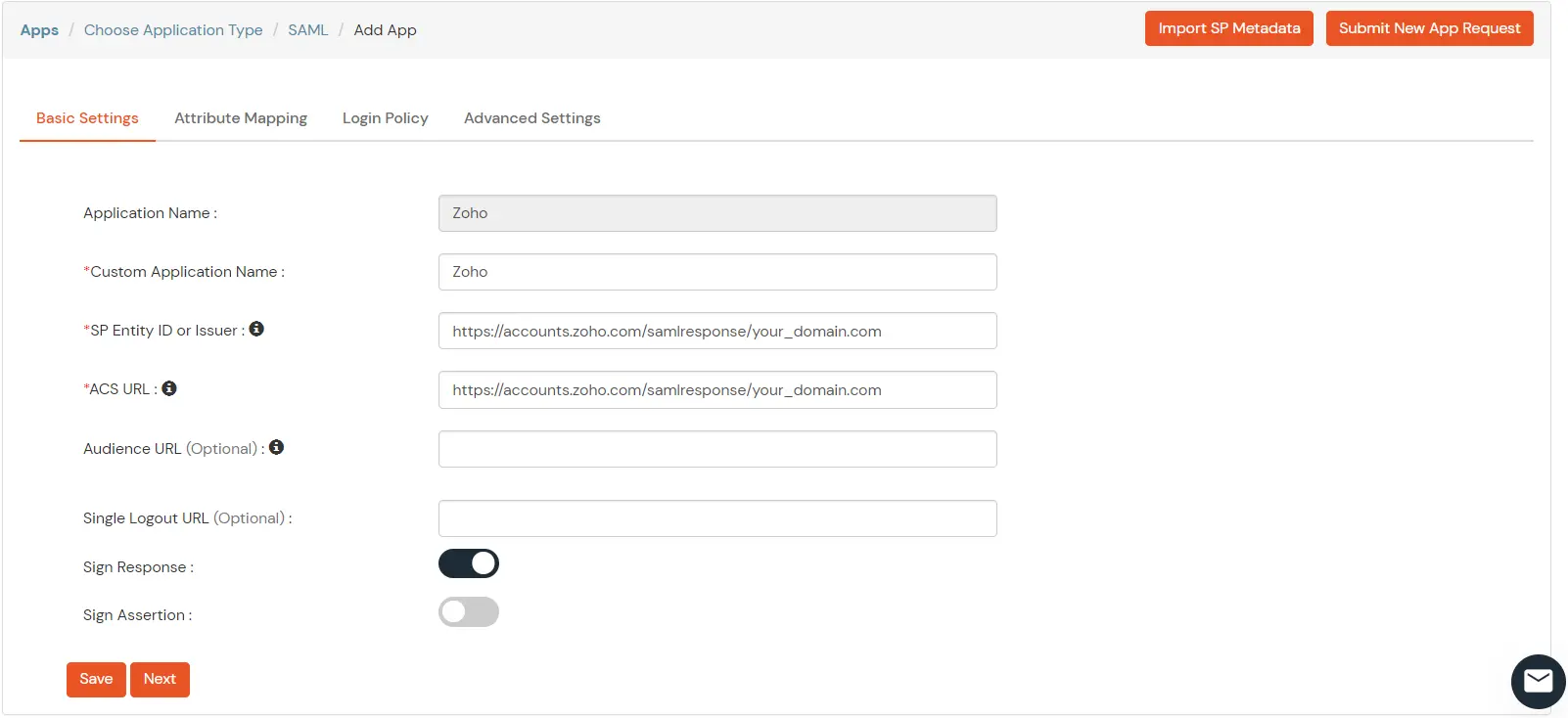Click the Next button
The height and width of the screenshot is (718, 1568).
click(x=160, y=680)
